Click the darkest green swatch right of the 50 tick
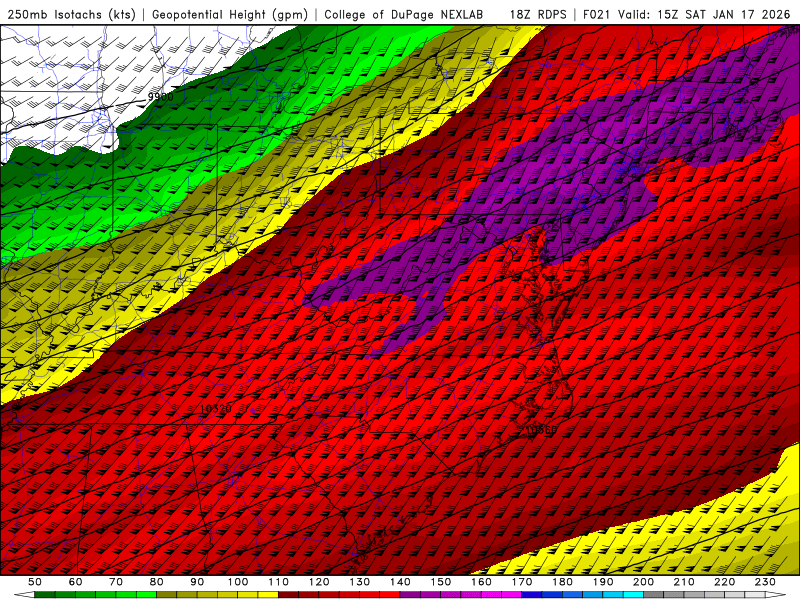 [45, 595]
